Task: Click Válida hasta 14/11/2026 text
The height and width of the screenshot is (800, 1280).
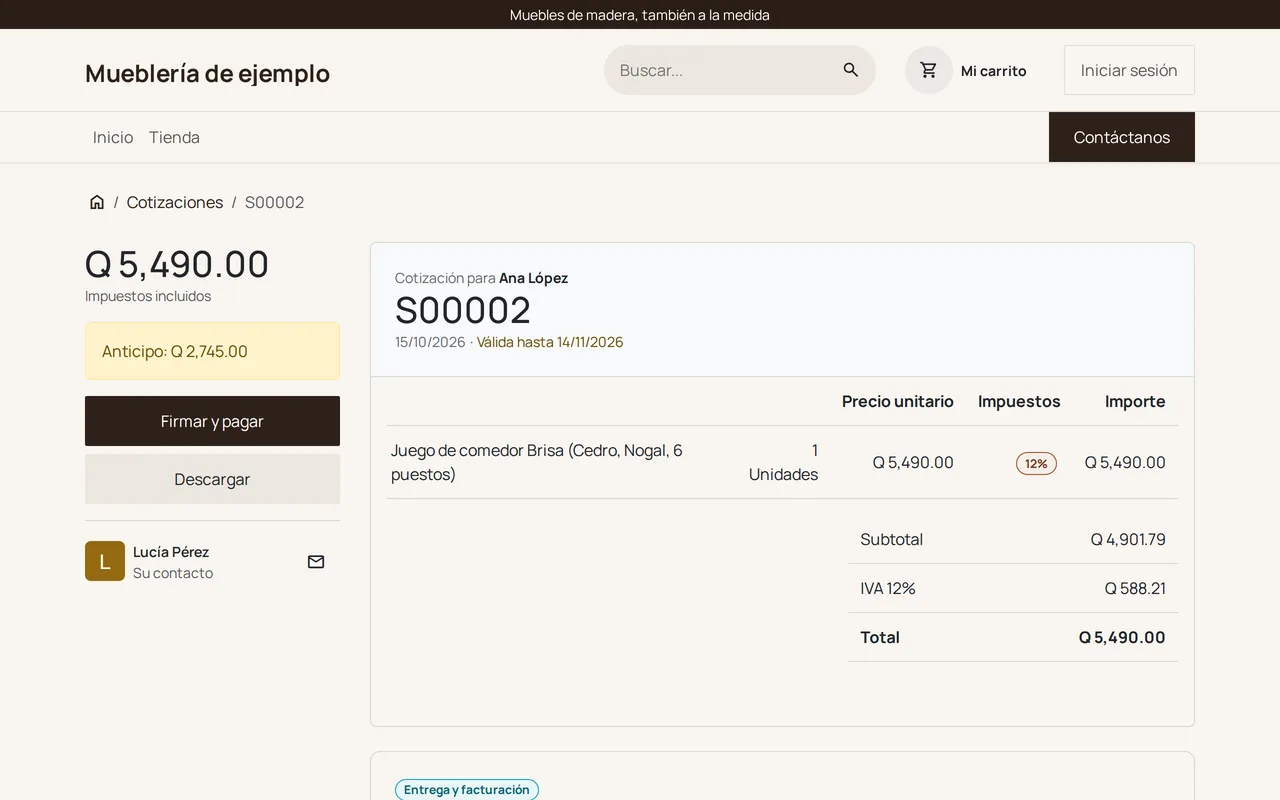Action: (550, 342)
